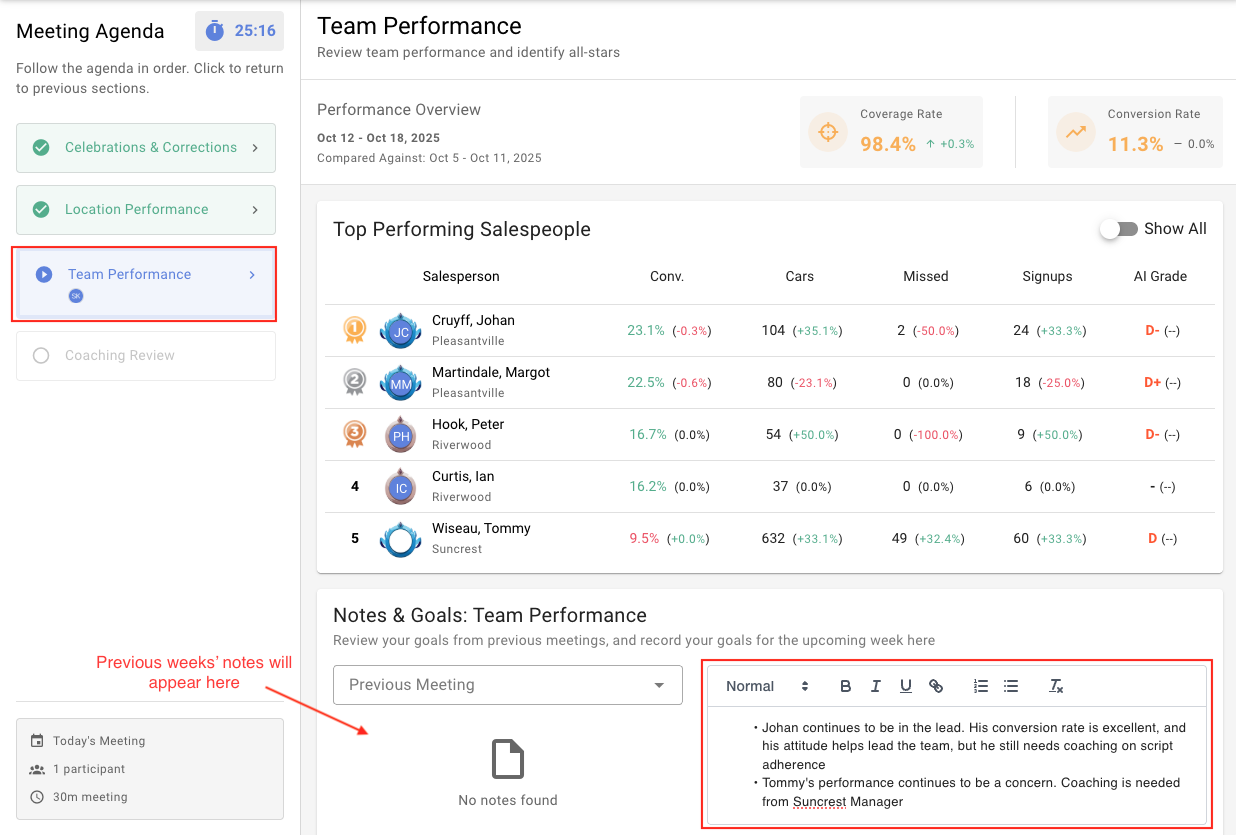Select the bullet list icon
Viewport: 1236px width, 835px height.
coord(1011,686)
